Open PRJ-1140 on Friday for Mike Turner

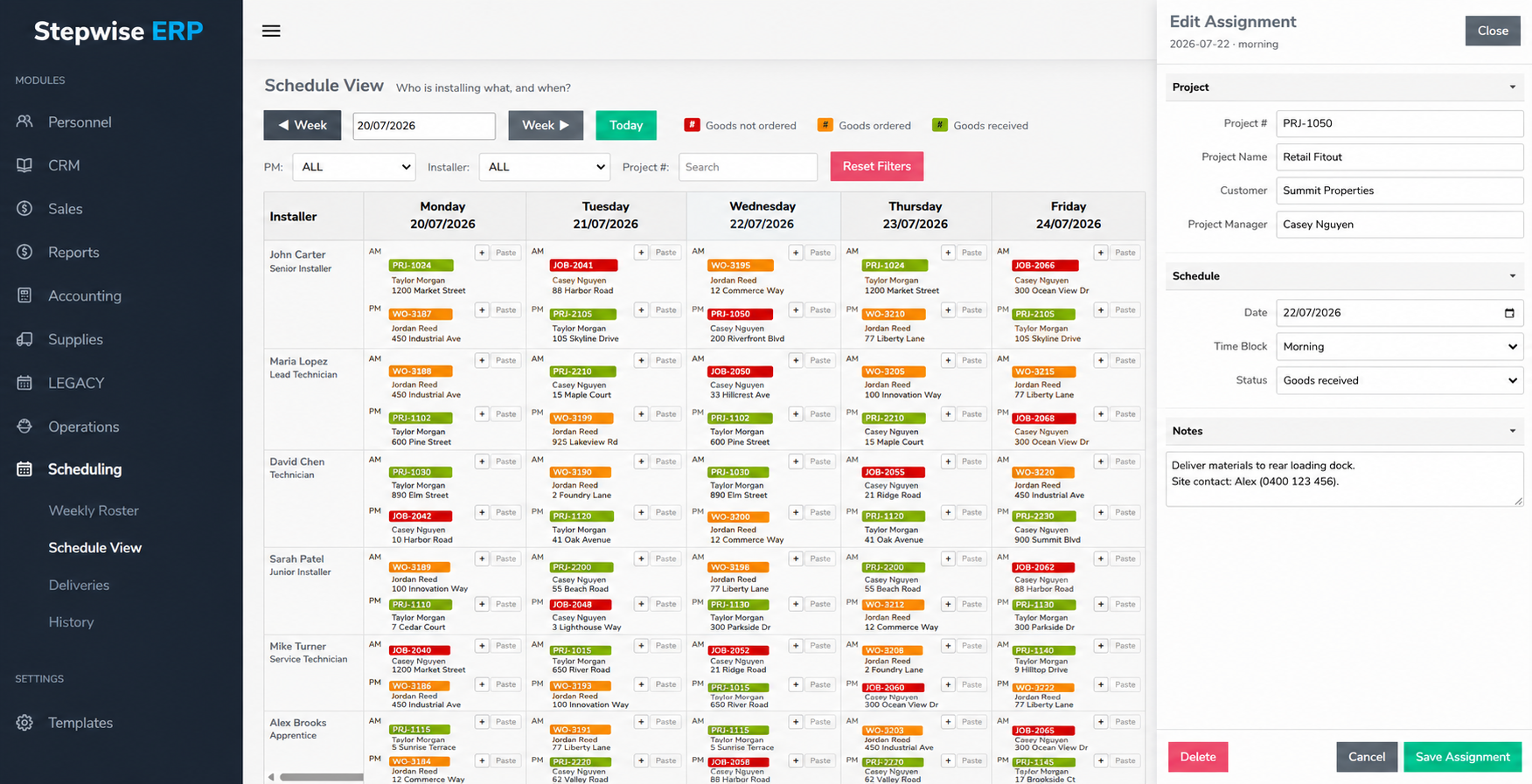1044,650
